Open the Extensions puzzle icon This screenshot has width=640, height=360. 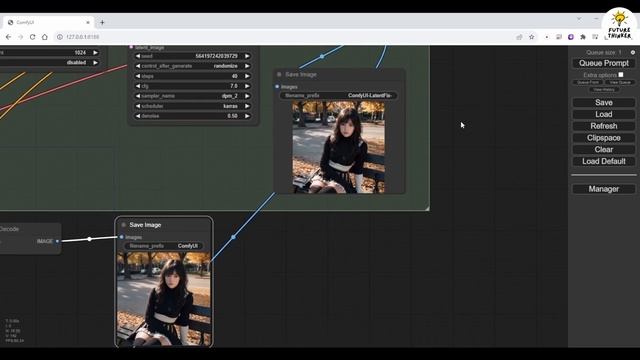(583, 37)
